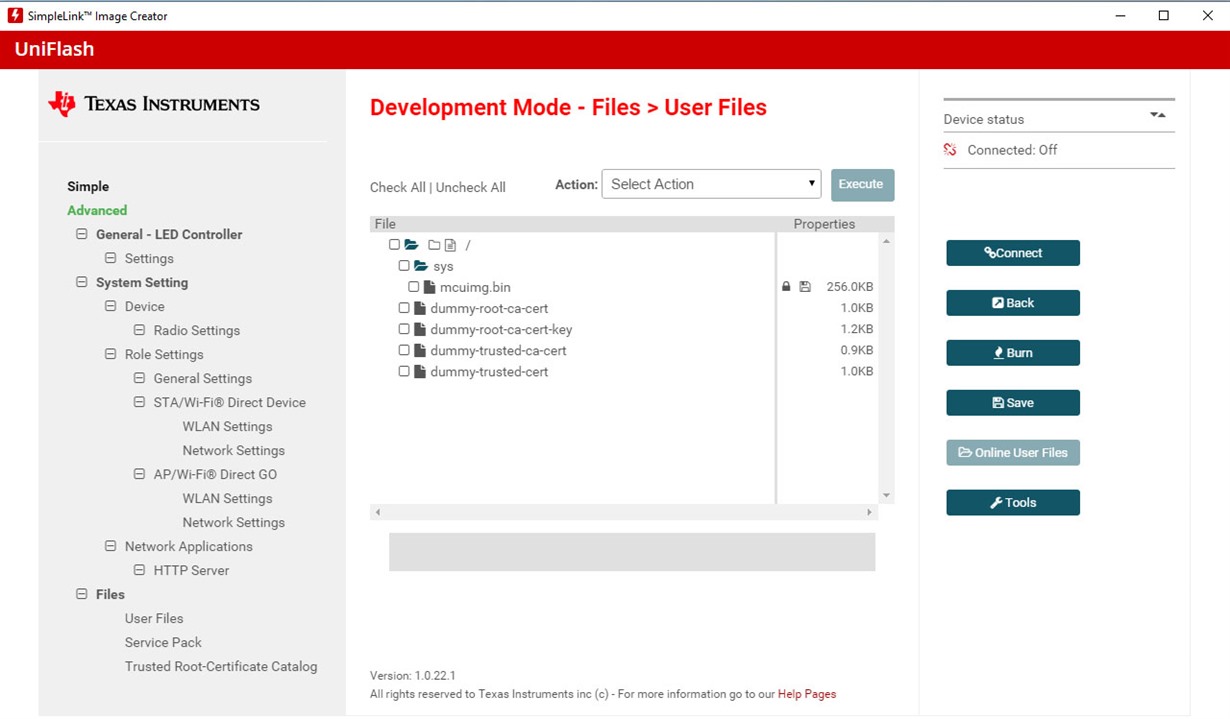Click the Back button
Screen dimensions: 1230x719
tap(1013, 303)
